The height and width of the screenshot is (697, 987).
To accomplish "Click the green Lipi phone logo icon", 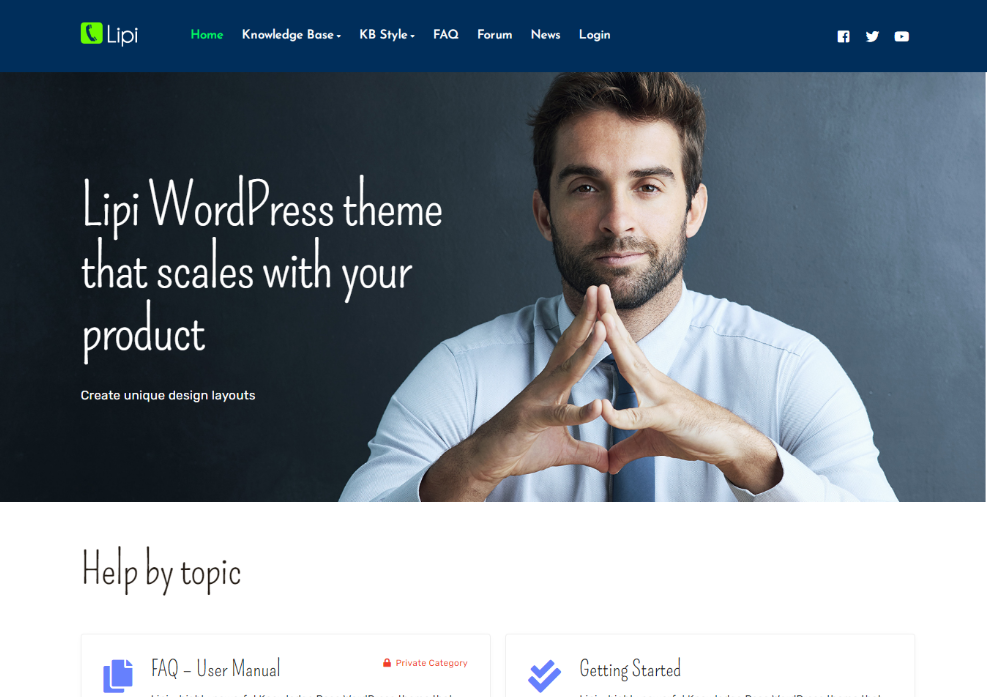I will click(92, 34).
